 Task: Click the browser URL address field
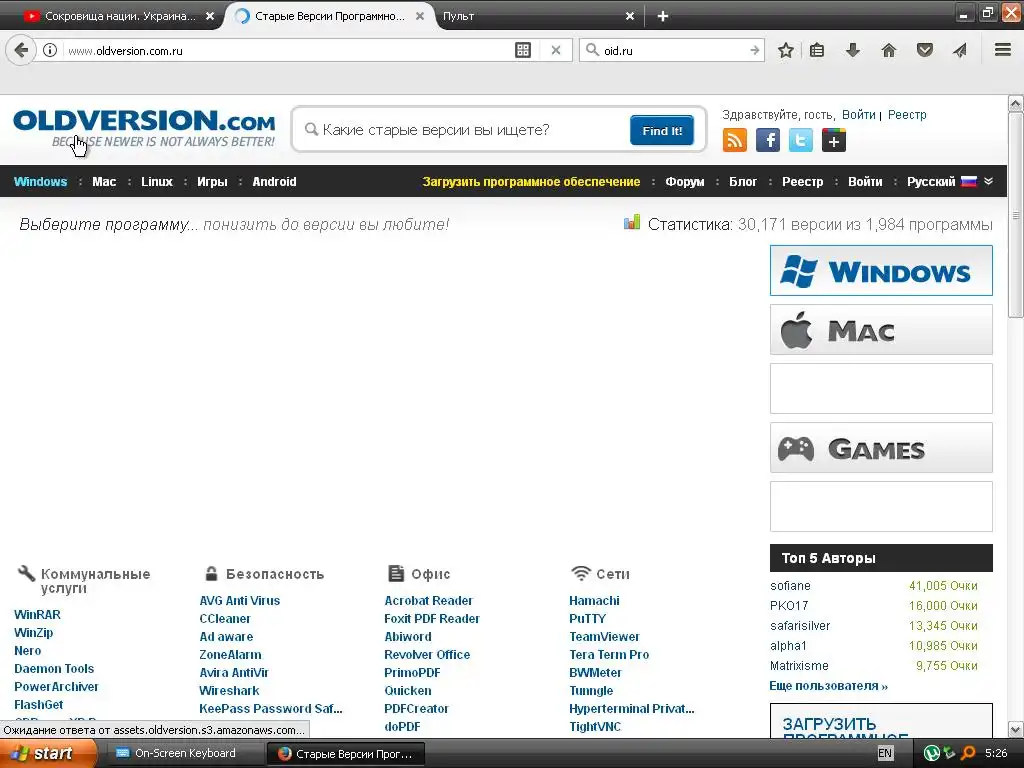287,50
